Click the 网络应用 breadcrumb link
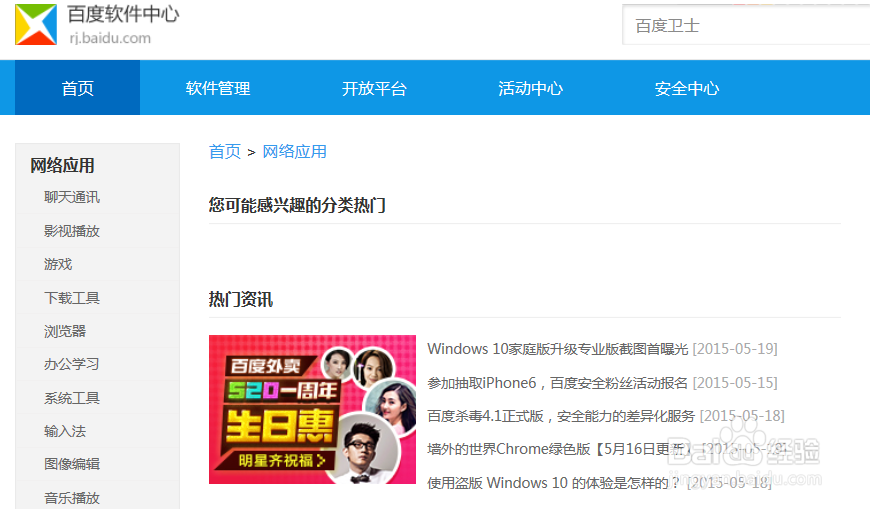Viewport: 870px width, 509px height. point(294,152)
